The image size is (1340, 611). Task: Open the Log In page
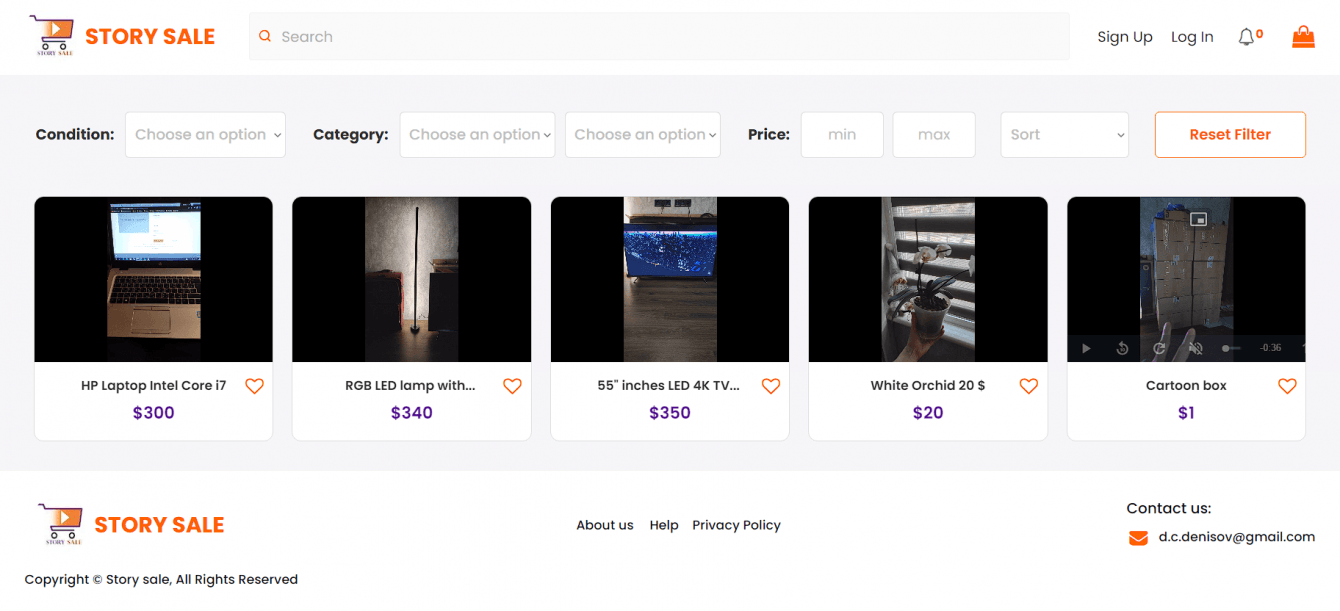tap(1192, 37)
